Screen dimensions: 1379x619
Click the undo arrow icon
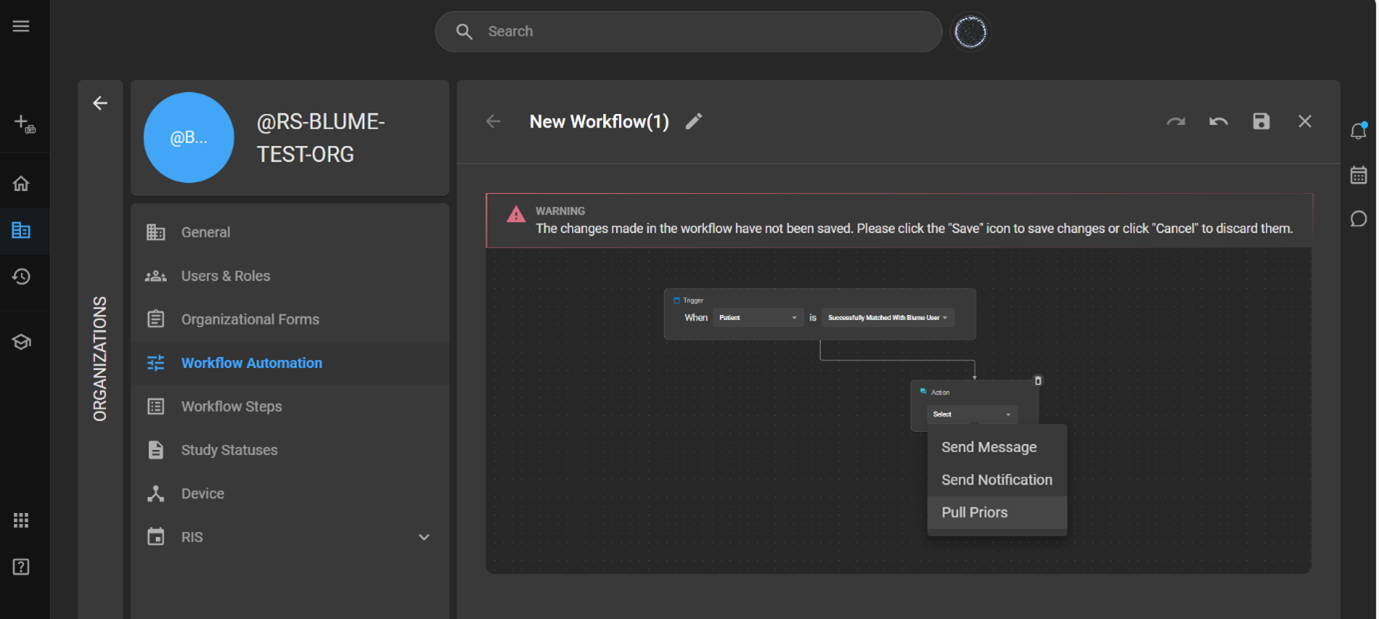1218,121
